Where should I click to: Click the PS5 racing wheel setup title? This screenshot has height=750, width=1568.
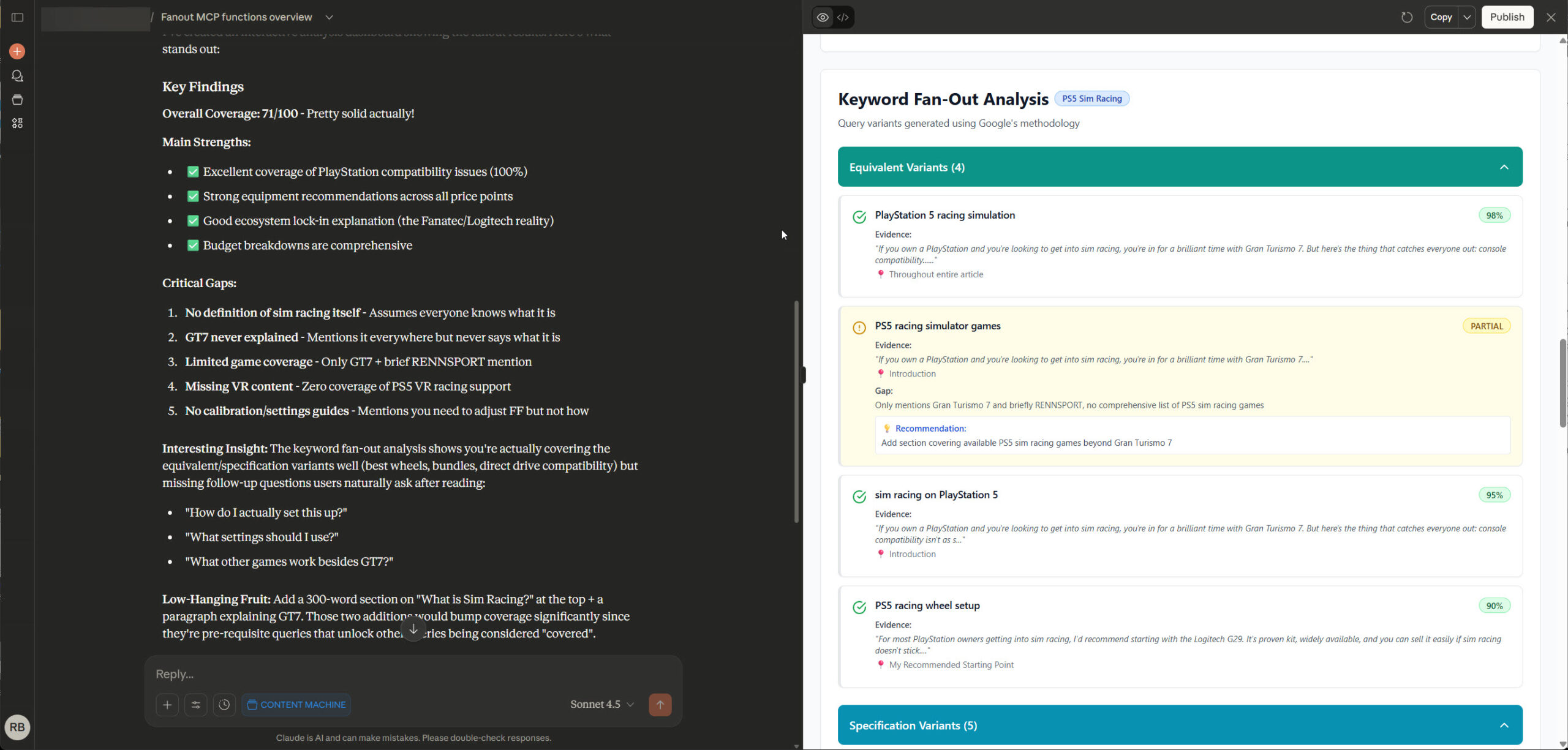(927, 606)
